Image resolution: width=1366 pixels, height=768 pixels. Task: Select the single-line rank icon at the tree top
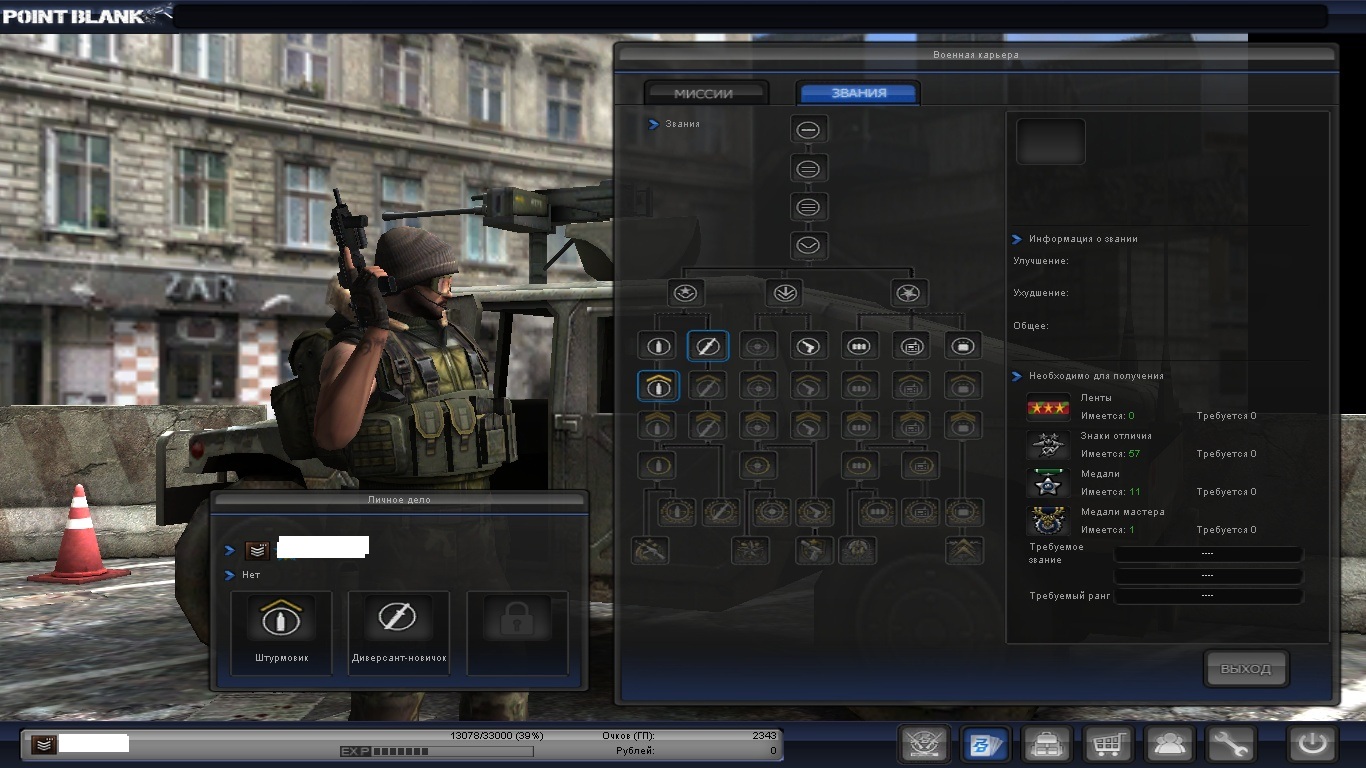tap(809, 130)
